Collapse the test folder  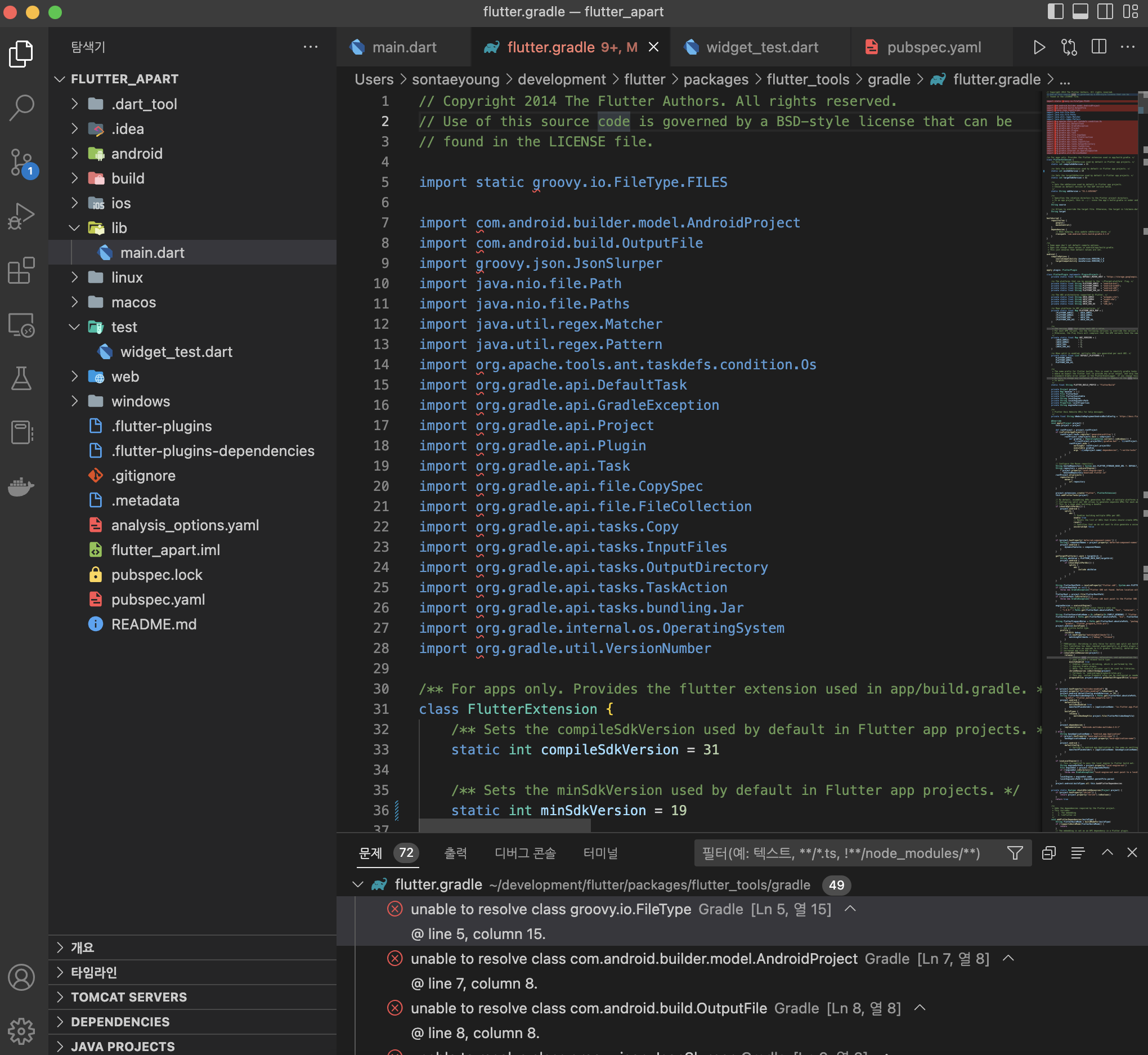coord(75,327)
